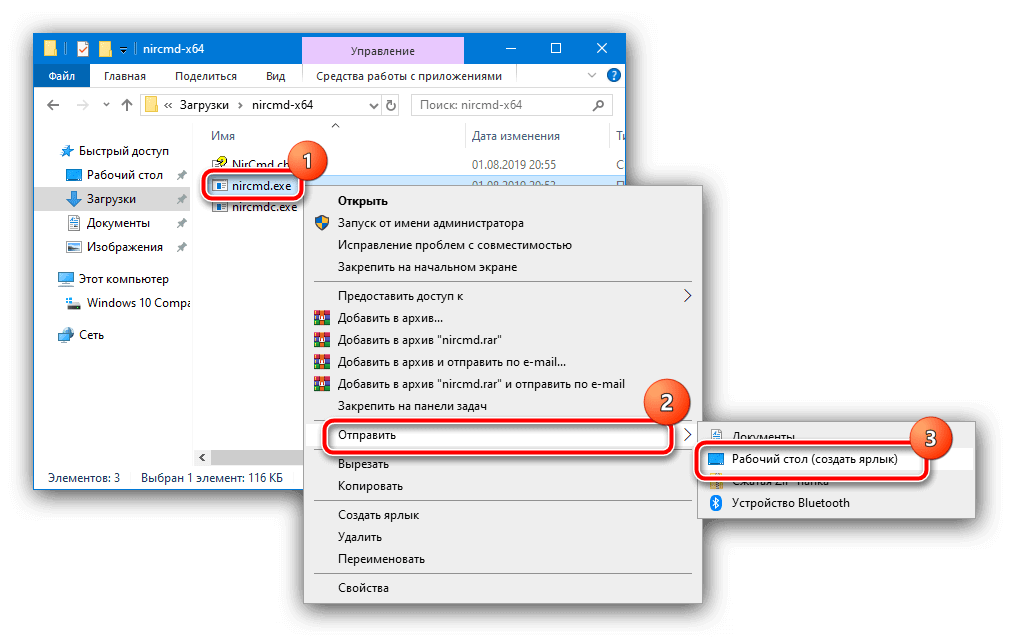Sort by Имя column header
Viewport: 1009px width, 637px height.
pyautogui.click(x=223, y=136)
